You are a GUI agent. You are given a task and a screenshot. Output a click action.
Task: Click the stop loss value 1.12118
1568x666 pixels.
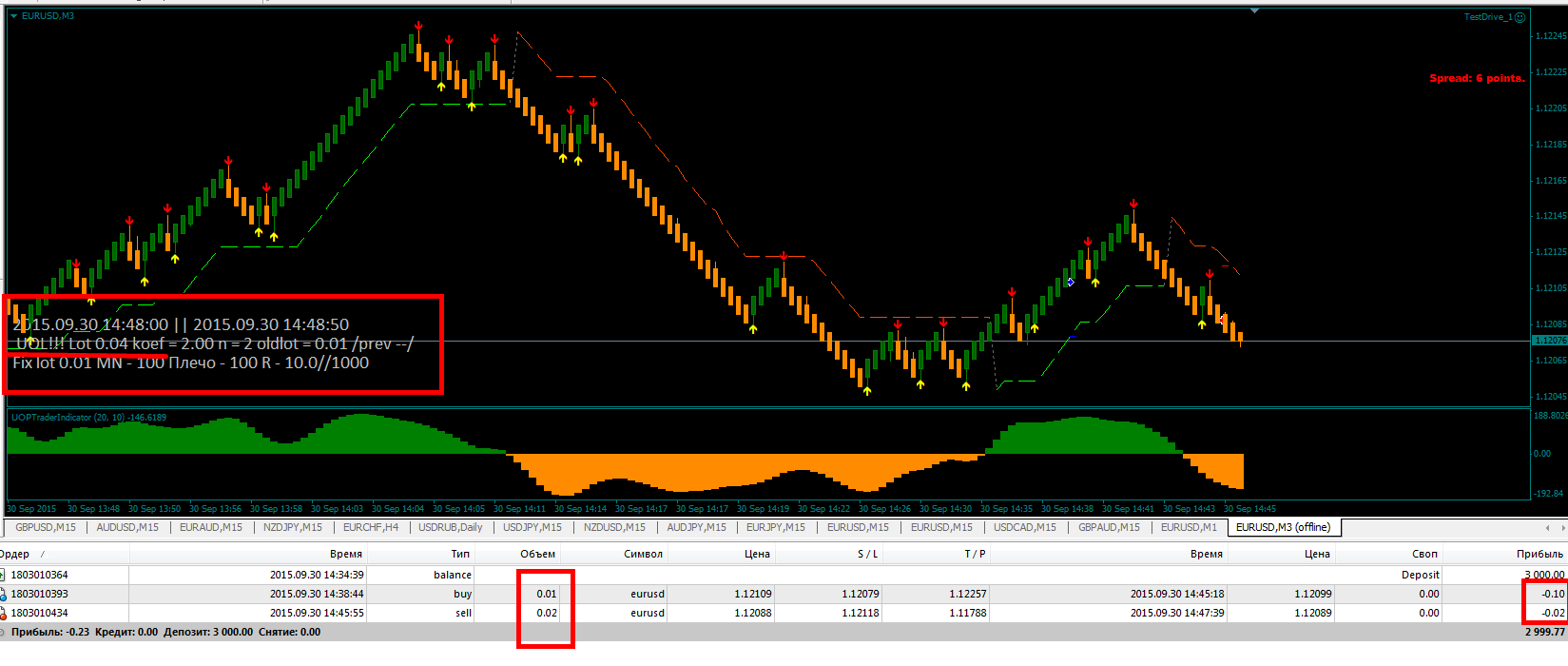pyautogui.click(x=860, y=613)
